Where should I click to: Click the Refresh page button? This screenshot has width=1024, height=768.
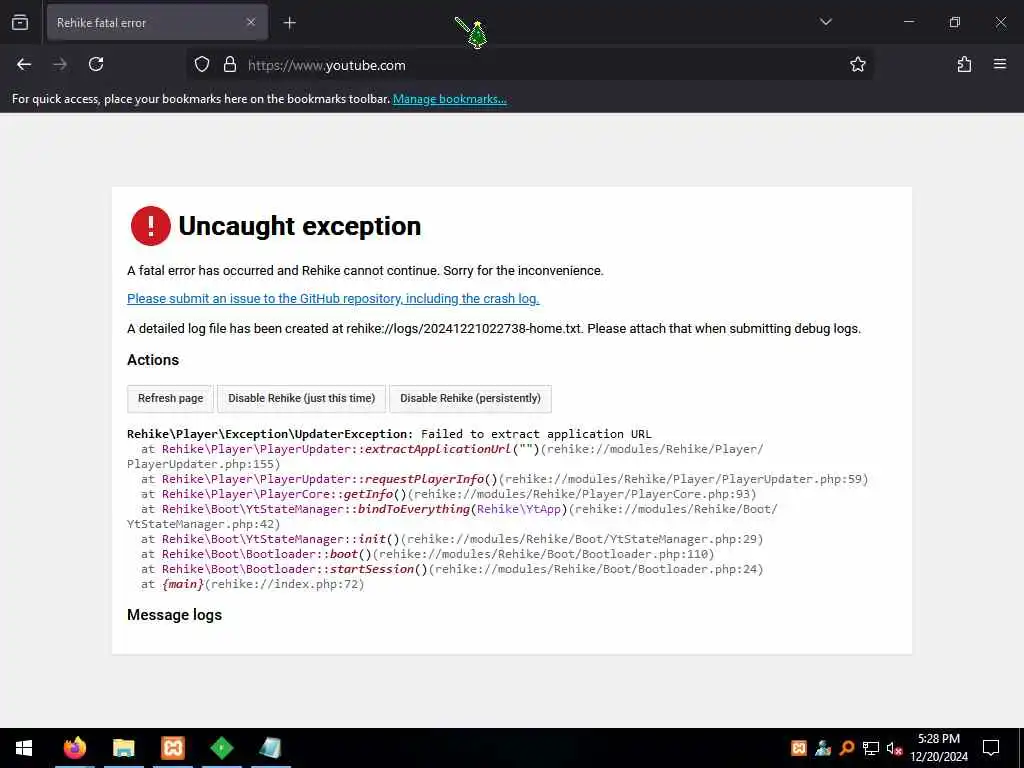(170, 398)
